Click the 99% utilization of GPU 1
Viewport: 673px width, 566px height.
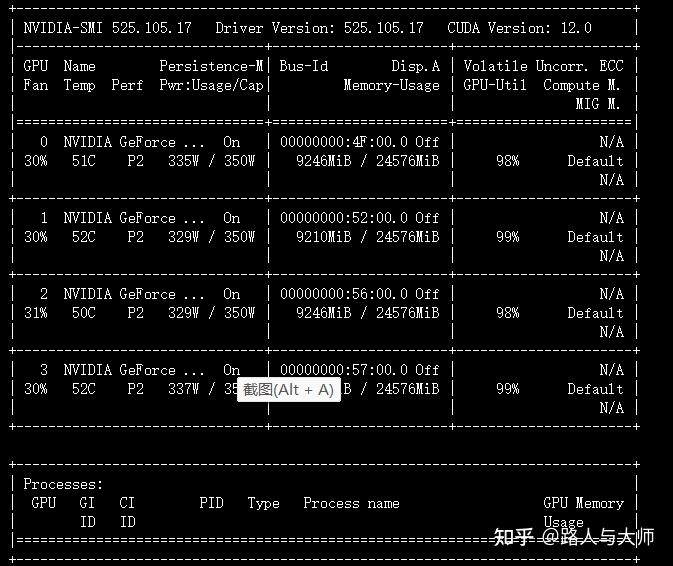point(508,237)
